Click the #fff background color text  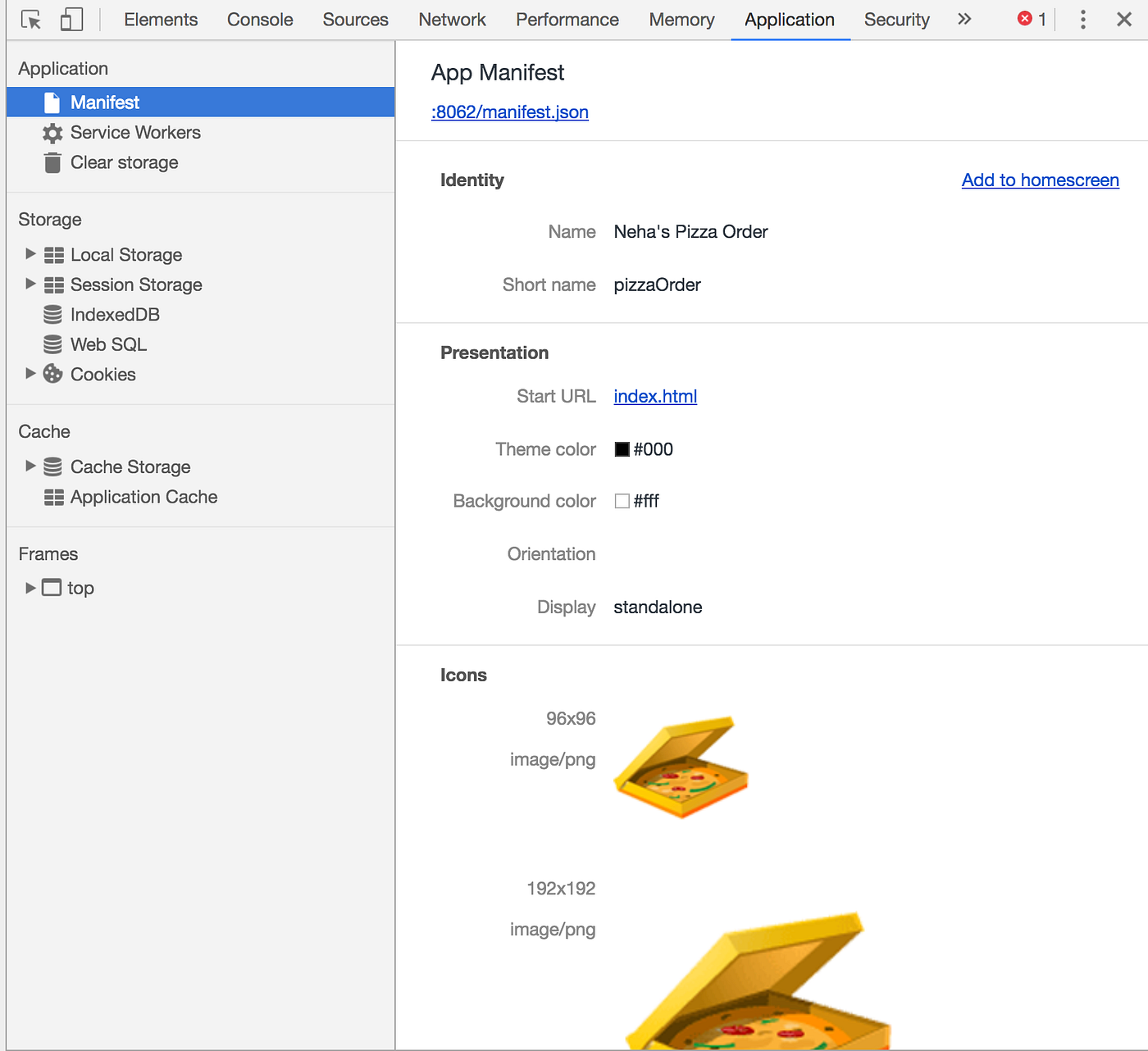646,501
